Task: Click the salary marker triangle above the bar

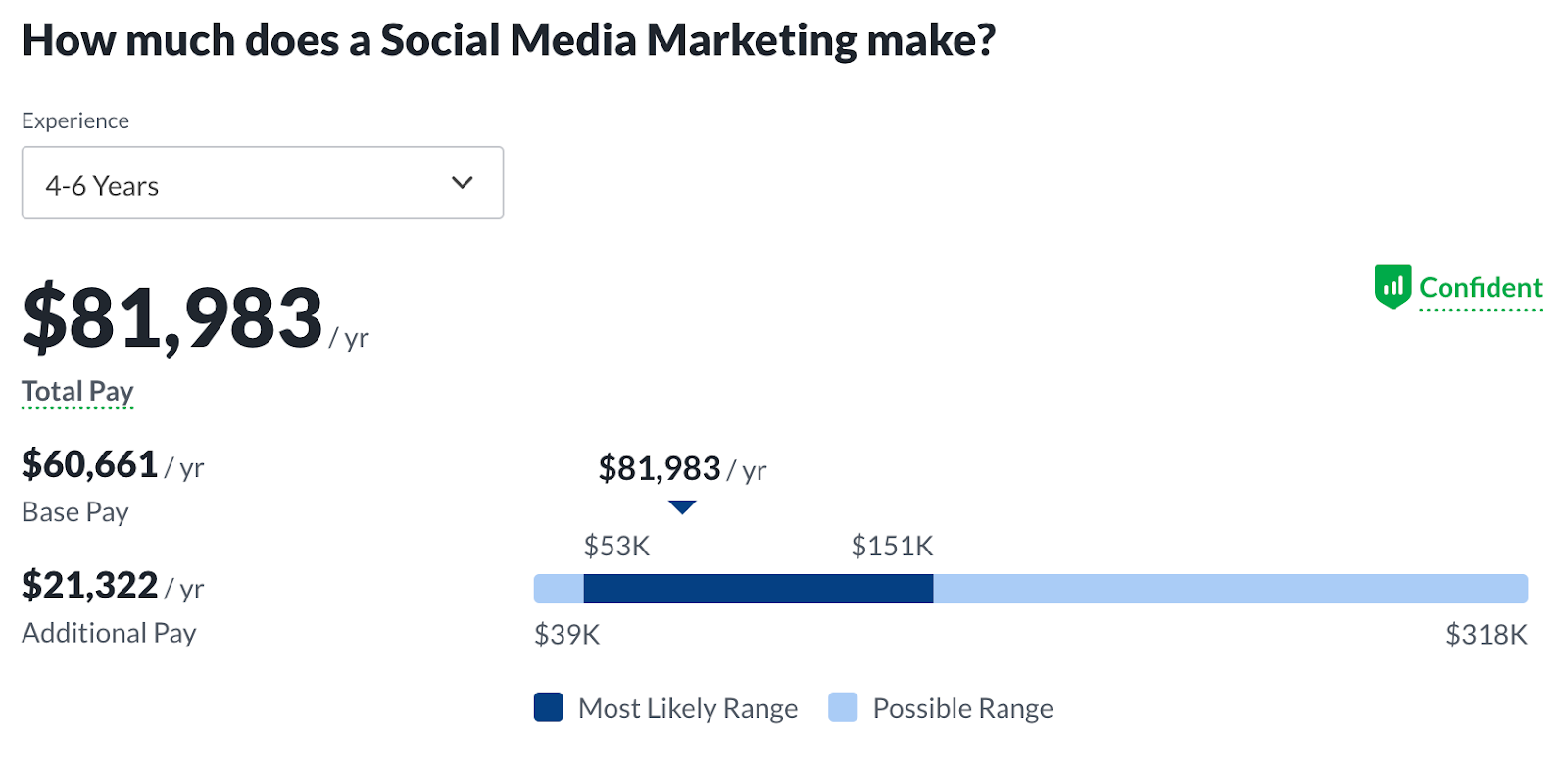Action: (x=682, y=507)
